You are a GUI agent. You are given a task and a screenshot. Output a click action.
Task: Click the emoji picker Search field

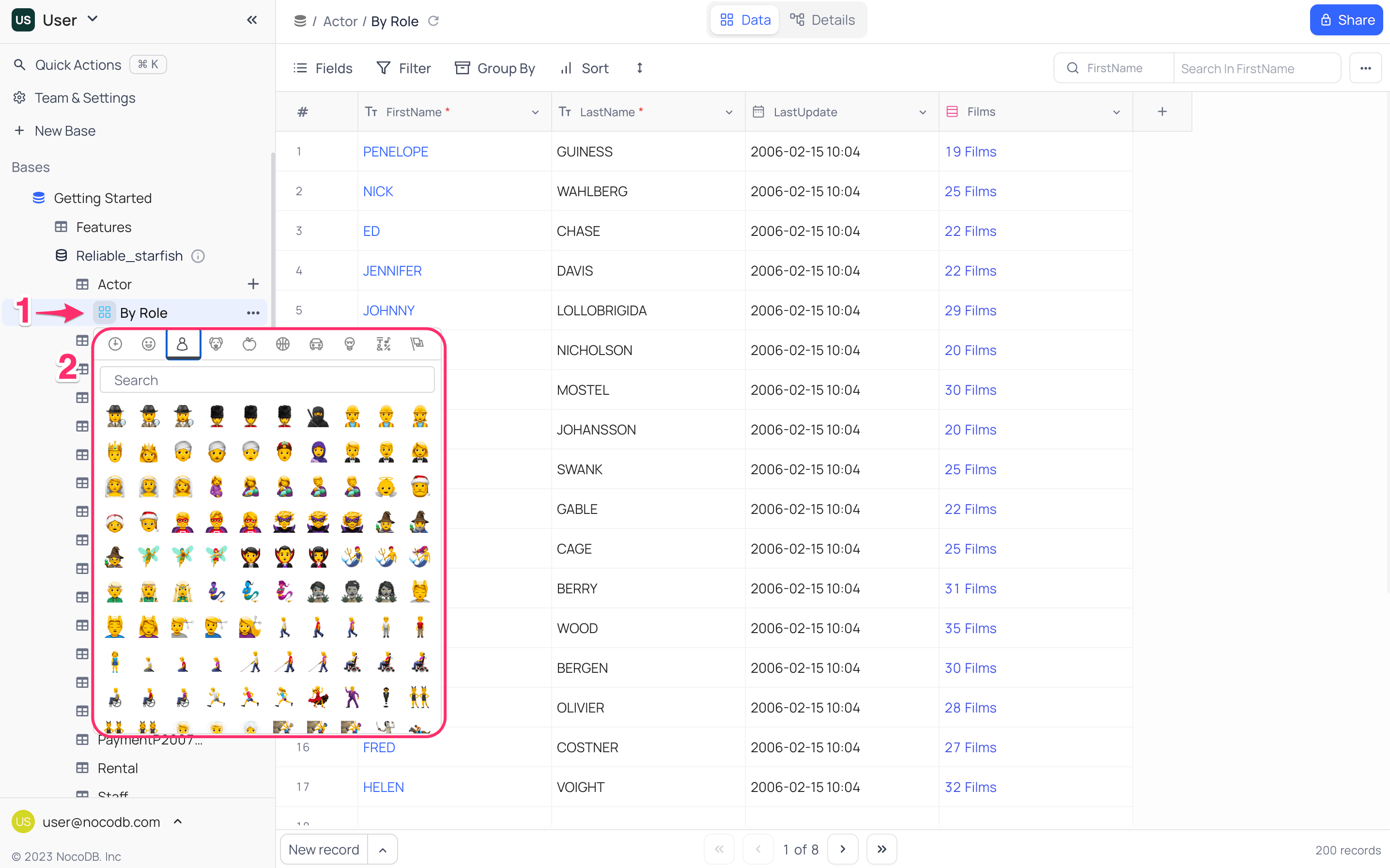pos(267,380)
